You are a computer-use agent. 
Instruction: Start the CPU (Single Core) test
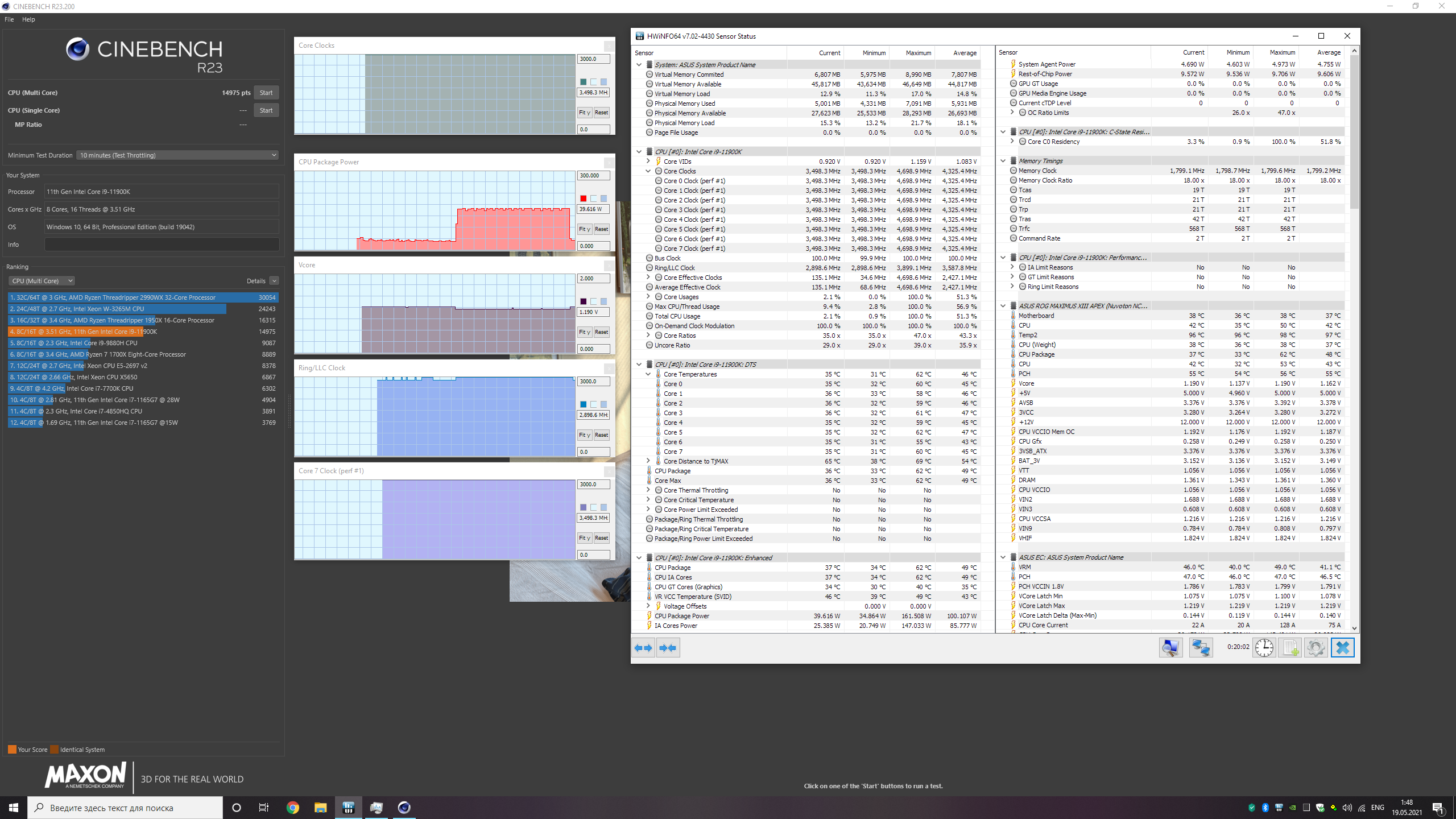266,110
